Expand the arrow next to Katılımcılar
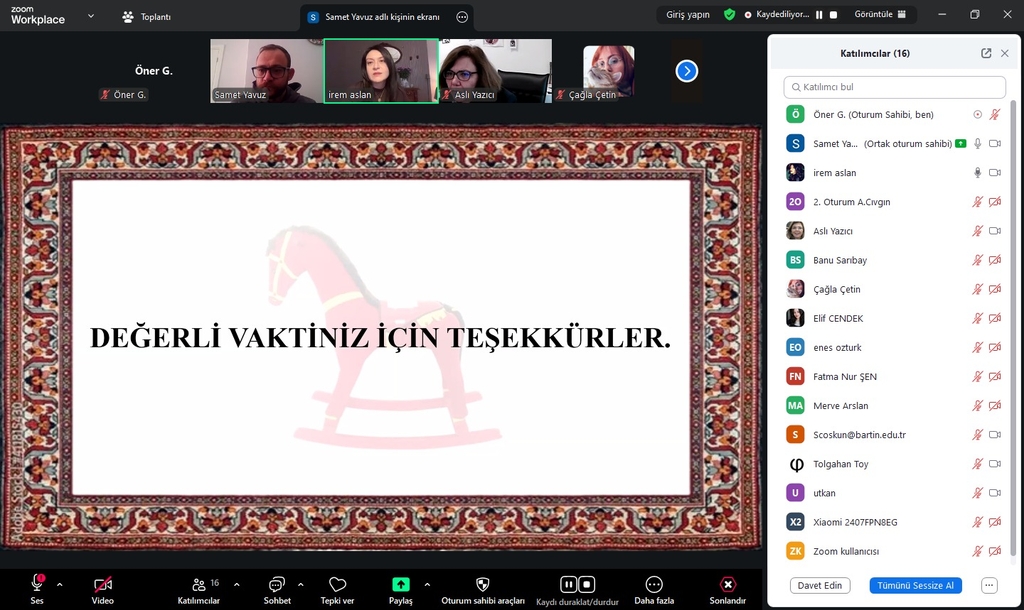This screenshot has height=610, width=1024. tap(236, 584)
